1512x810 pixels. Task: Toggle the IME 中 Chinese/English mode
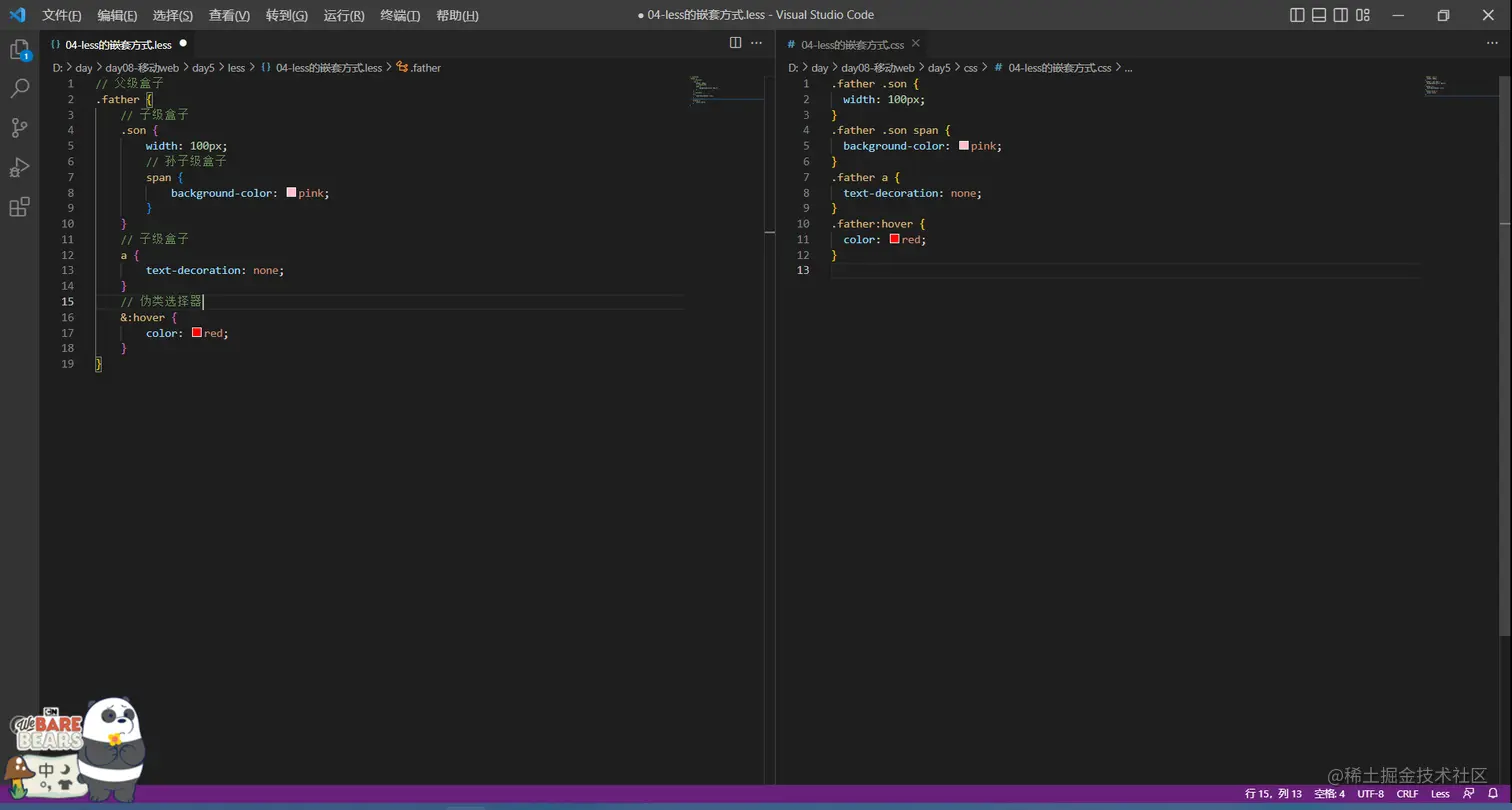[x=47, y=770]
